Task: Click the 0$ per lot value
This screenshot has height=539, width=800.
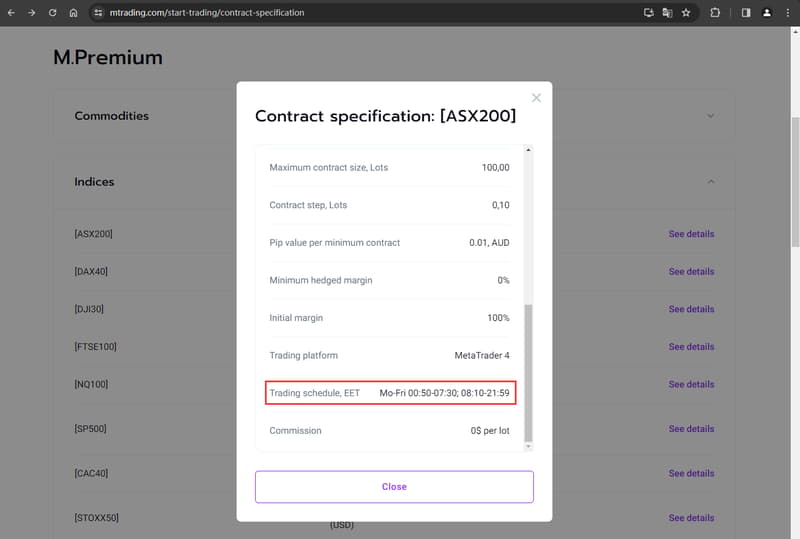Action: click(490, 431)
